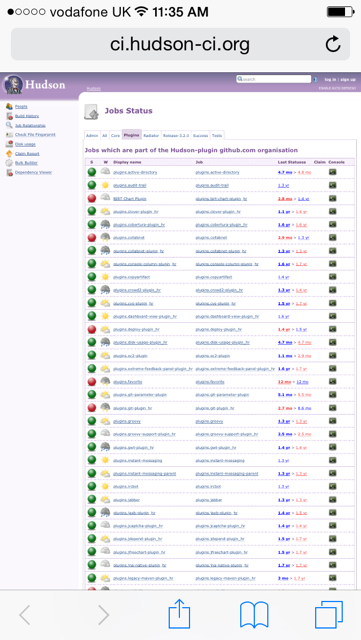Click the Hudson butler logo

click(x=13, y=85)
